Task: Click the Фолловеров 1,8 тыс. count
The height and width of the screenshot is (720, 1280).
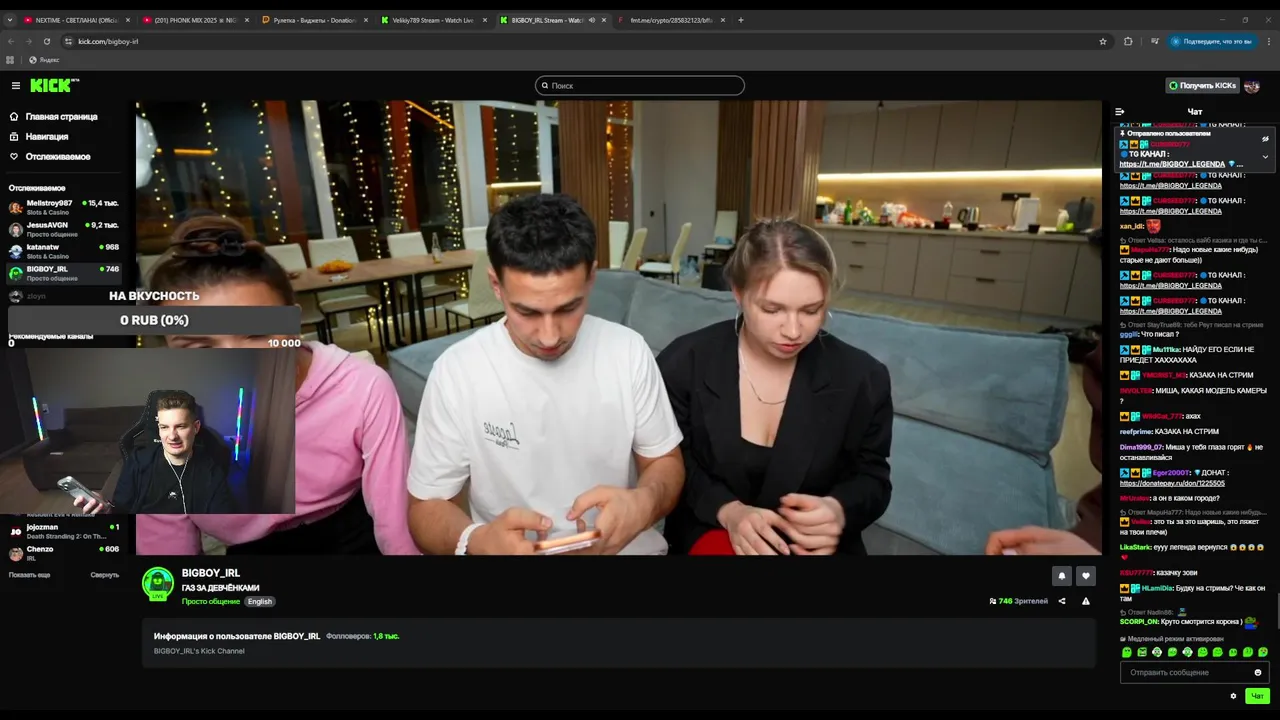Action: pos(362,636)
